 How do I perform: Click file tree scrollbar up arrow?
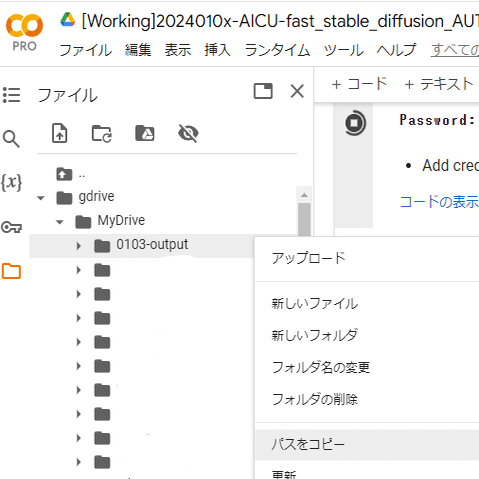pyautogui.click(x=304, y=195)
